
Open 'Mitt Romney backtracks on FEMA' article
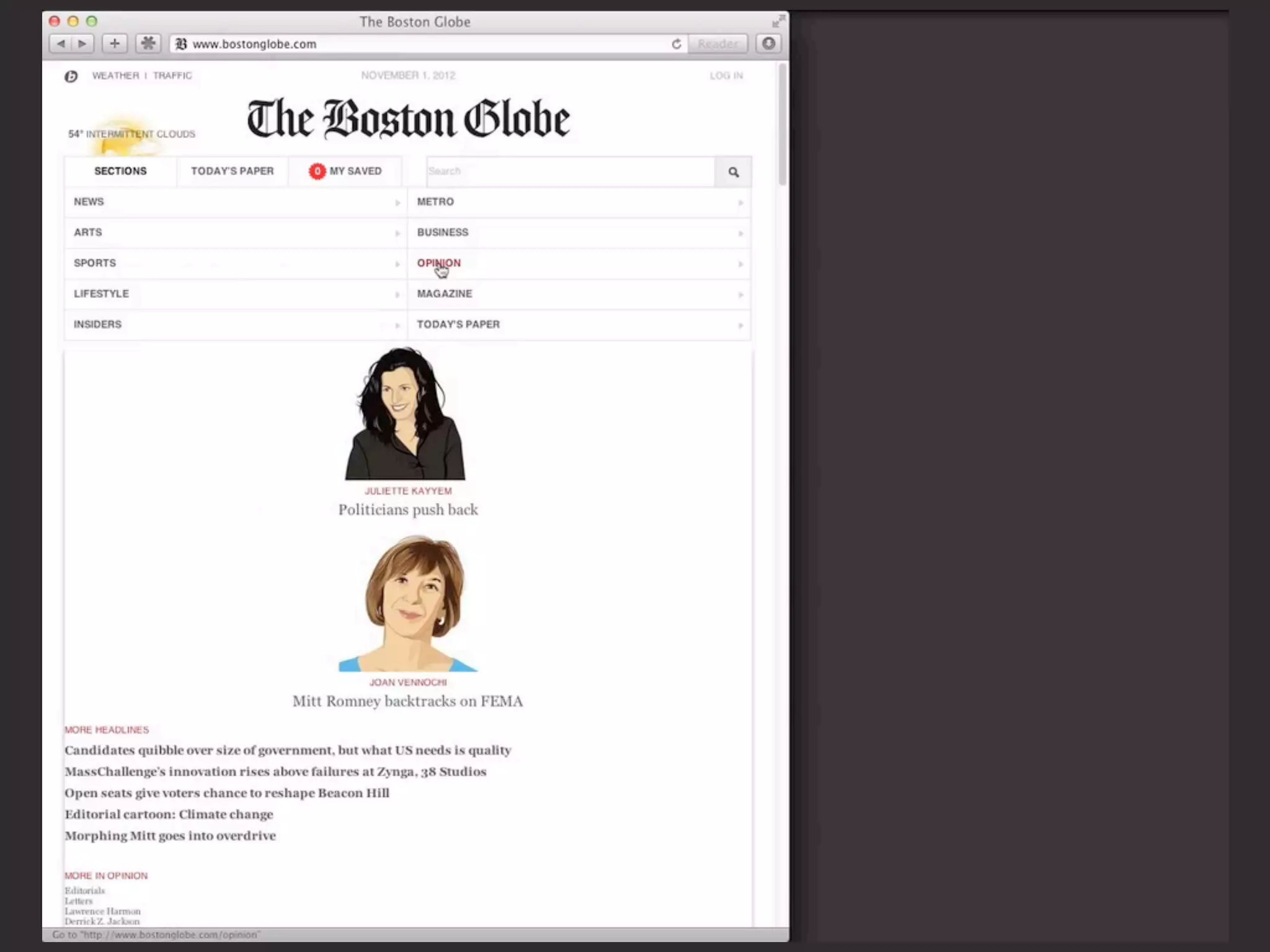[x=407, y=701]
